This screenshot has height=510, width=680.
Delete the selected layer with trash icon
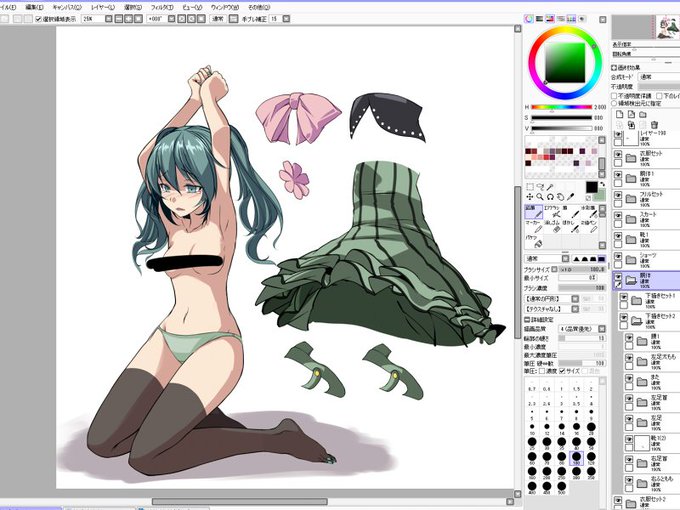654,125
